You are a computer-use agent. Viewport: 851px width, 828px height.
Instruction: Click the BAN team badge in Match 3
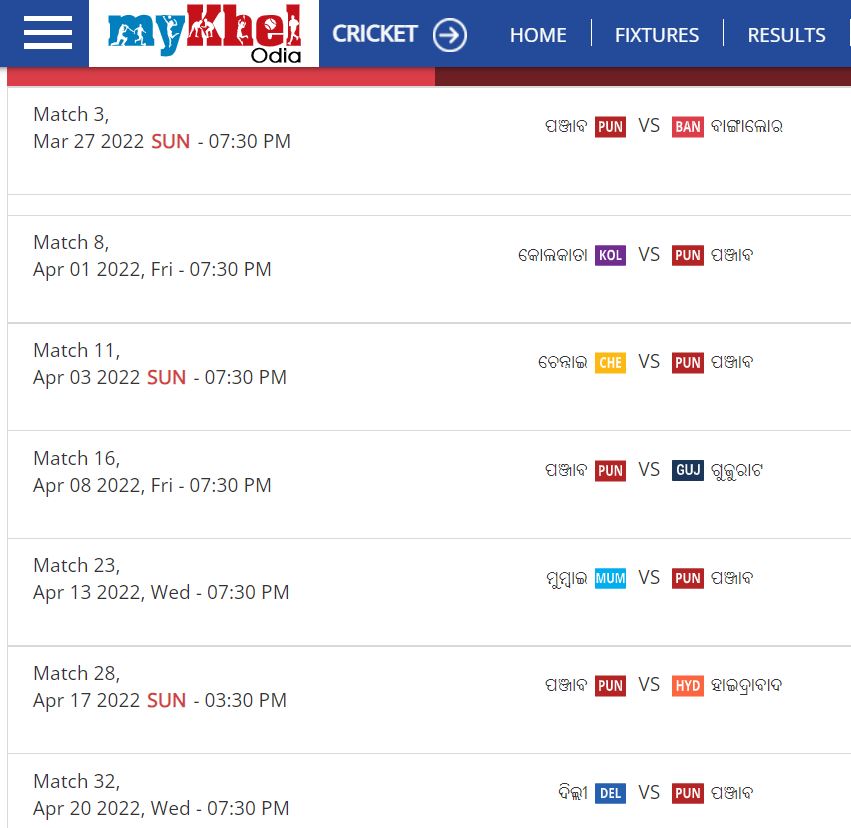click(x=688, y=127)
